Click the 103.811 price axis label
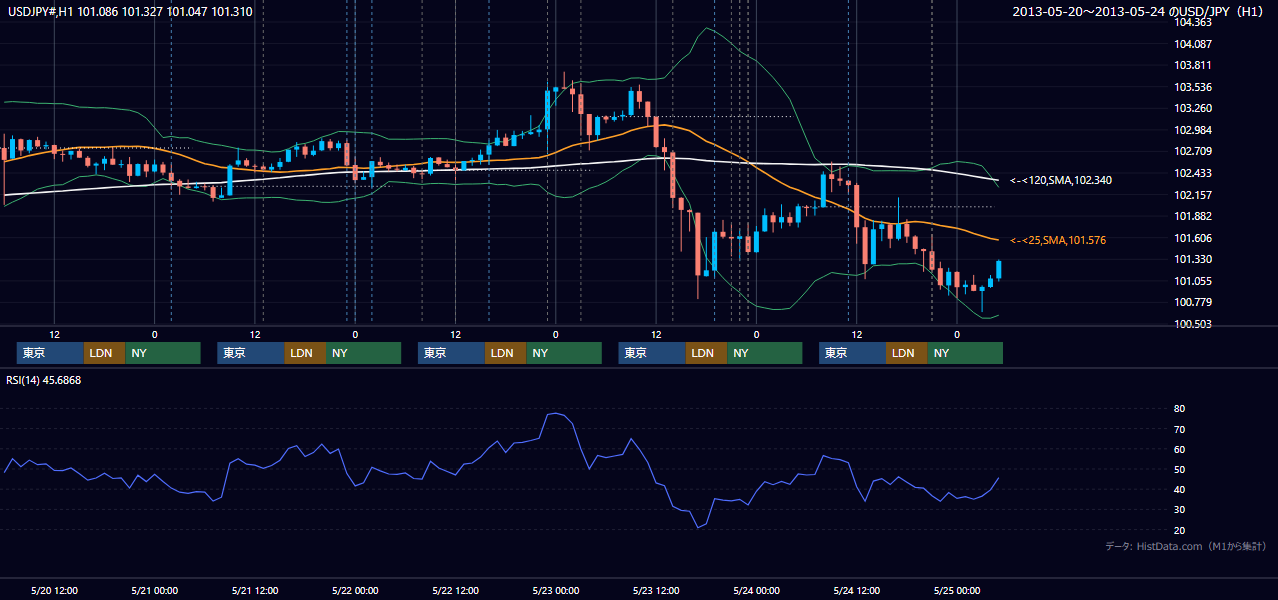 coord(1193,65)
